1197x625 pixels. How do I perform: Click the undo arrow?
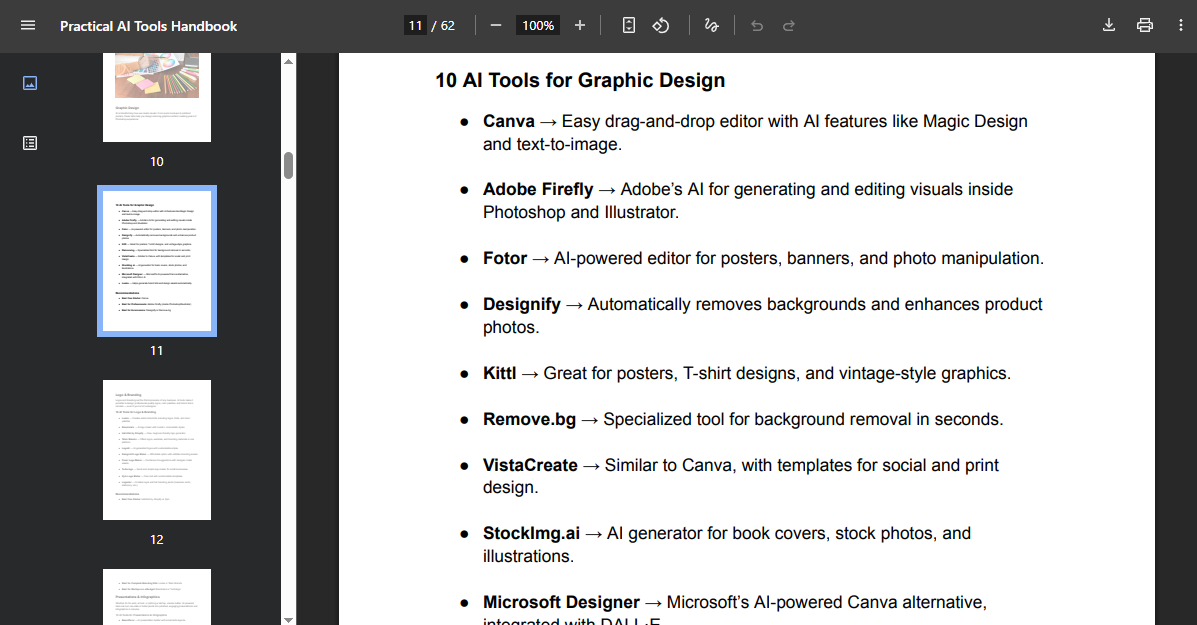757,25
